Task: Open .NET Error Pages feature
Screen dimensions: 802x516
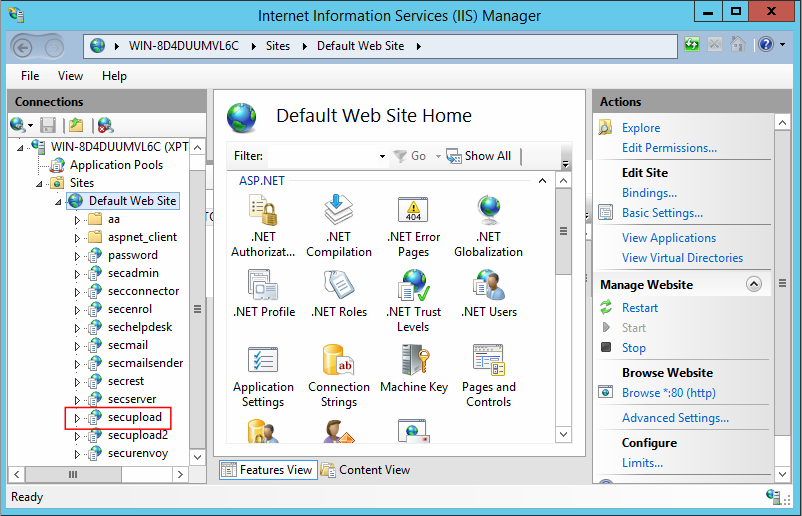Action: click(x=413, y=211)
